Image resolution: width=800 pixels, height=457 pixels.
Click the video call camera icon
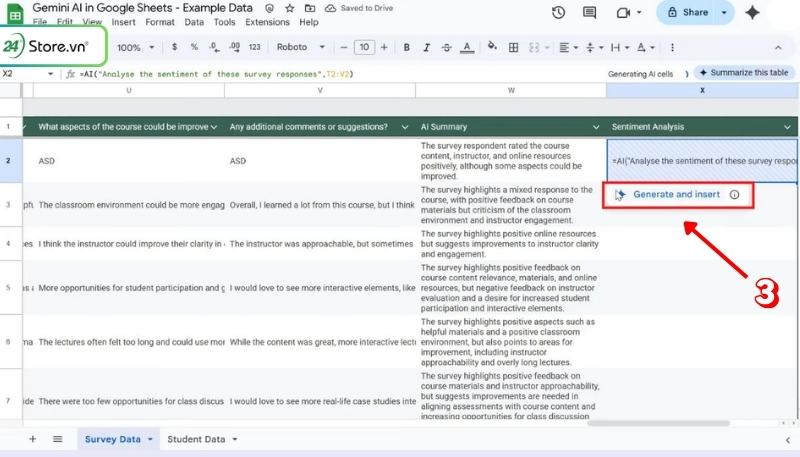tap(623, 13)
